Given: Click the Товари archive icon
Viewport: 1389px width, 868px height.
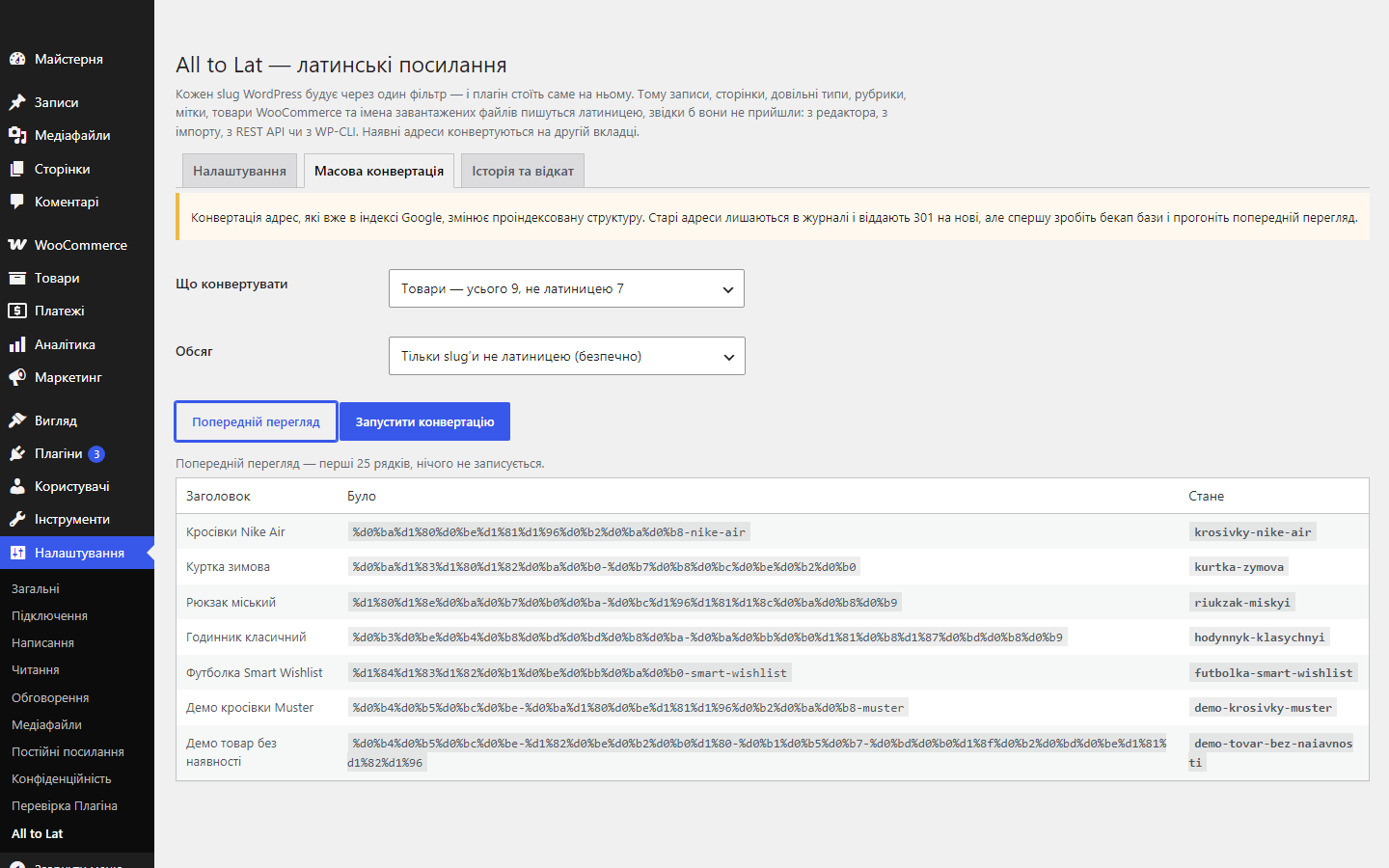Looking at the screenshot, I should coord(17,278).
